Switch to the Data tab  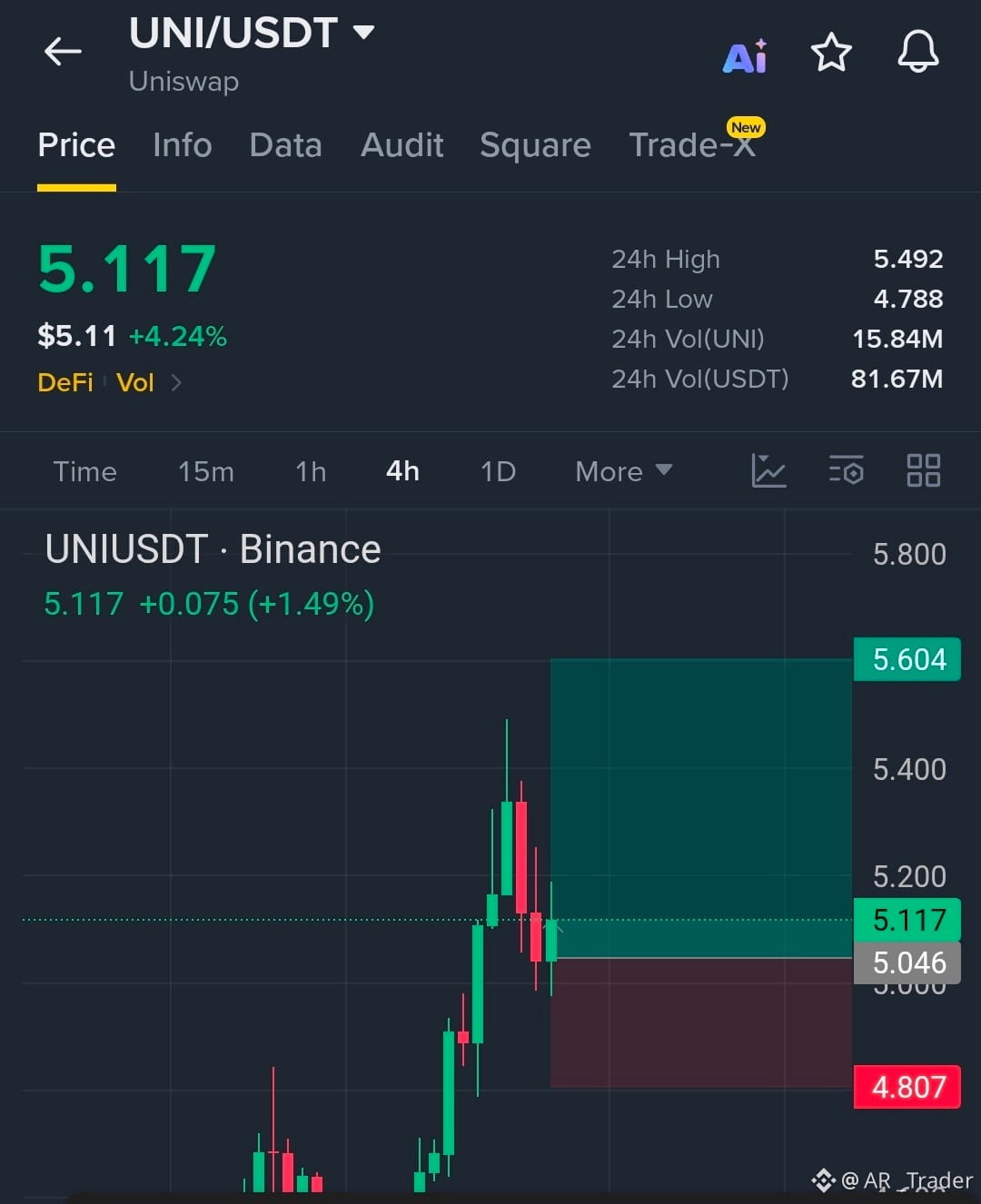coord(286,145)
